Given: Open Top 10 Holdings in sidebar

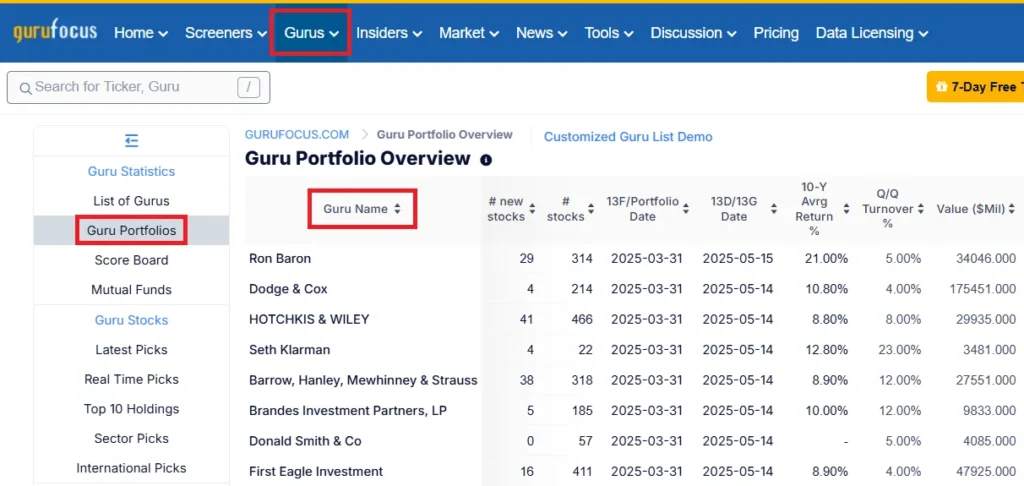Looking at the screenshot, I should [x=131, y=409].
